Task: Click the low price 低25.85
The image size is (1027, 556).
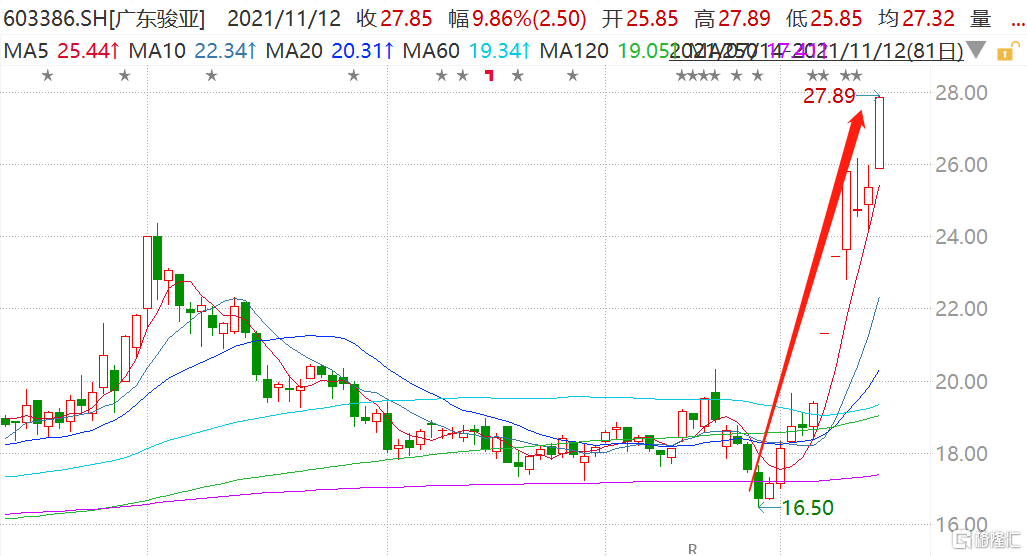Action: 824,18
